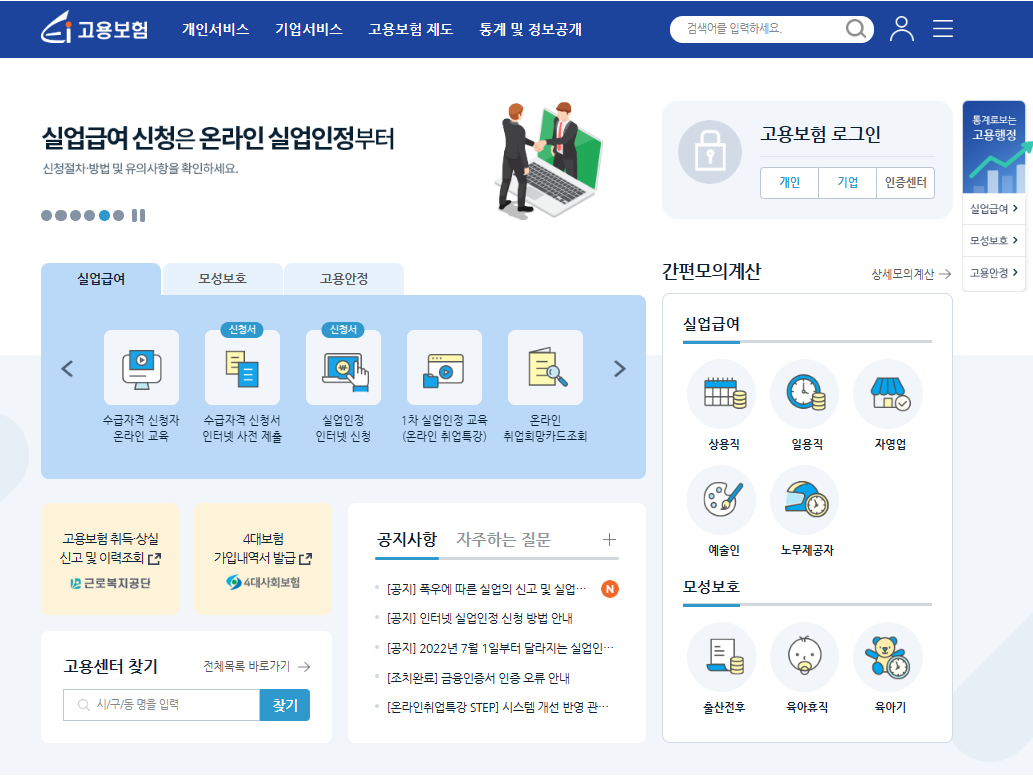The width and height of the screenshot is (1033, 779).
Task: Click the orange N new-post badge
Action: click(610, 589)
